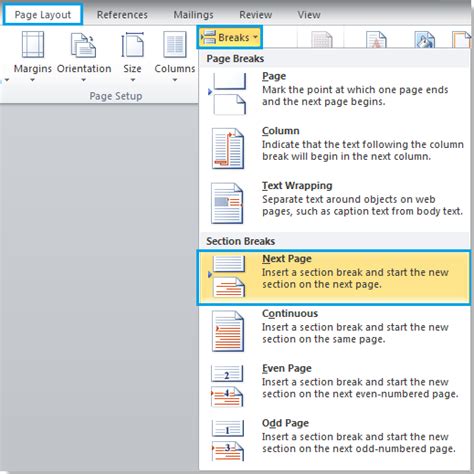
Task: Select the View ribbon tab
Action: pos(309,15)
